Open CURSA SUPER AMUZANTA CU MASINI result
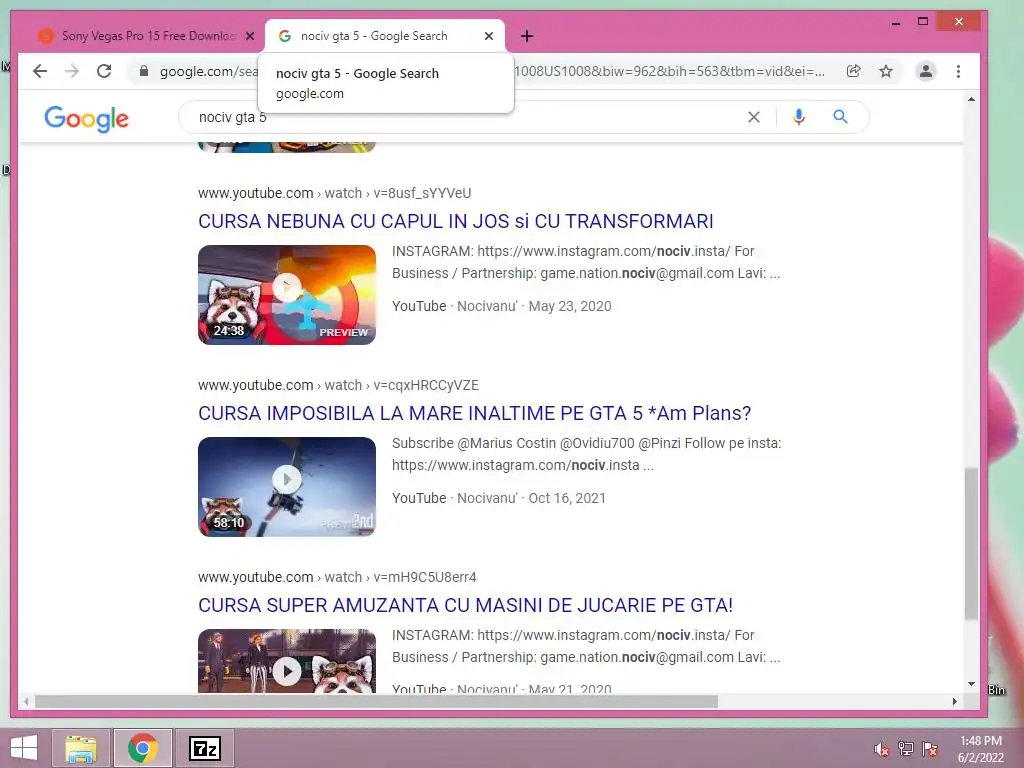Viewport: 1024px width, 768px height. (x=466, y=605)
